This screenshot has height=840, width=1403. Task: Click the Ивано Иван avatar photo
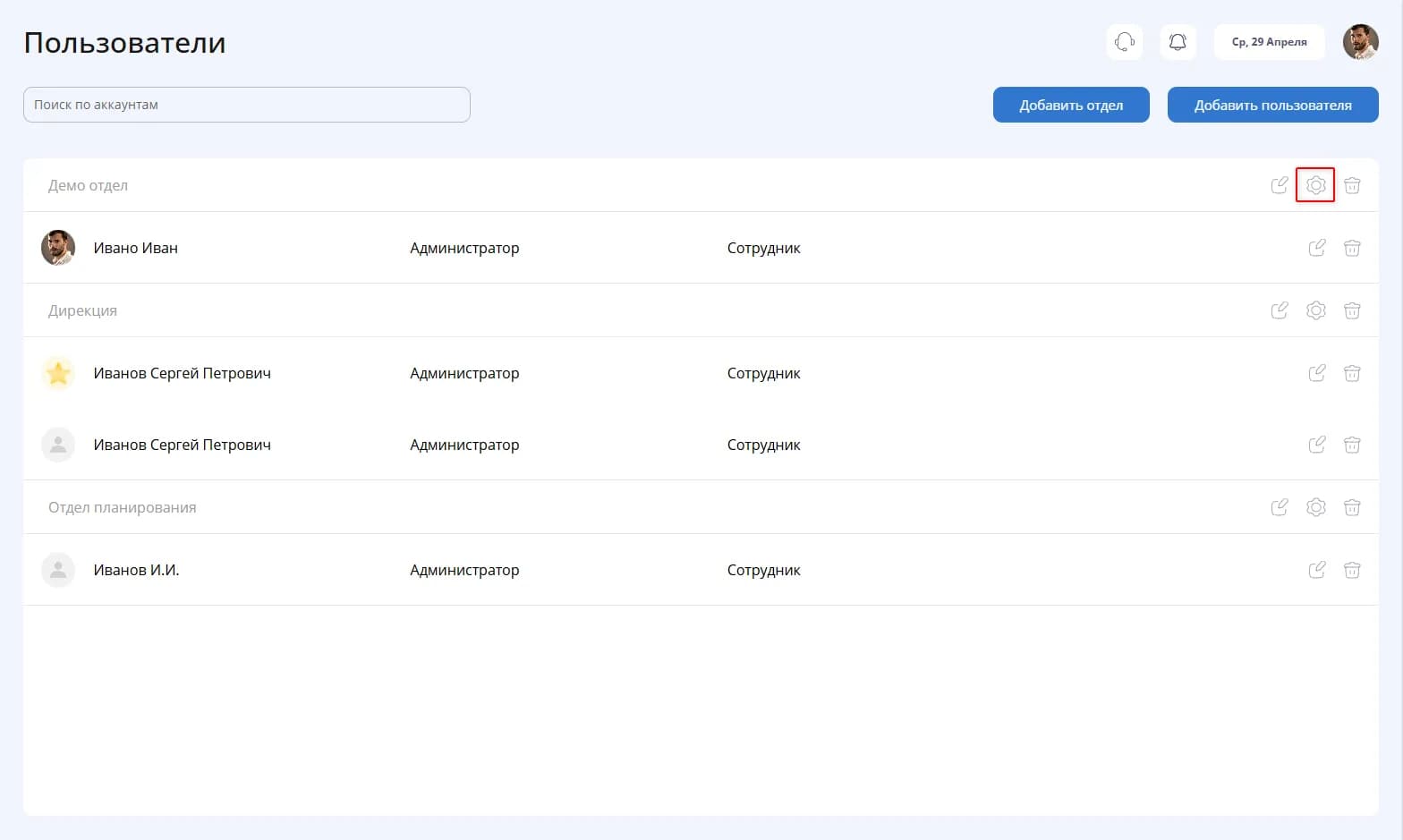pyautogui.click(x=58, y=248)
